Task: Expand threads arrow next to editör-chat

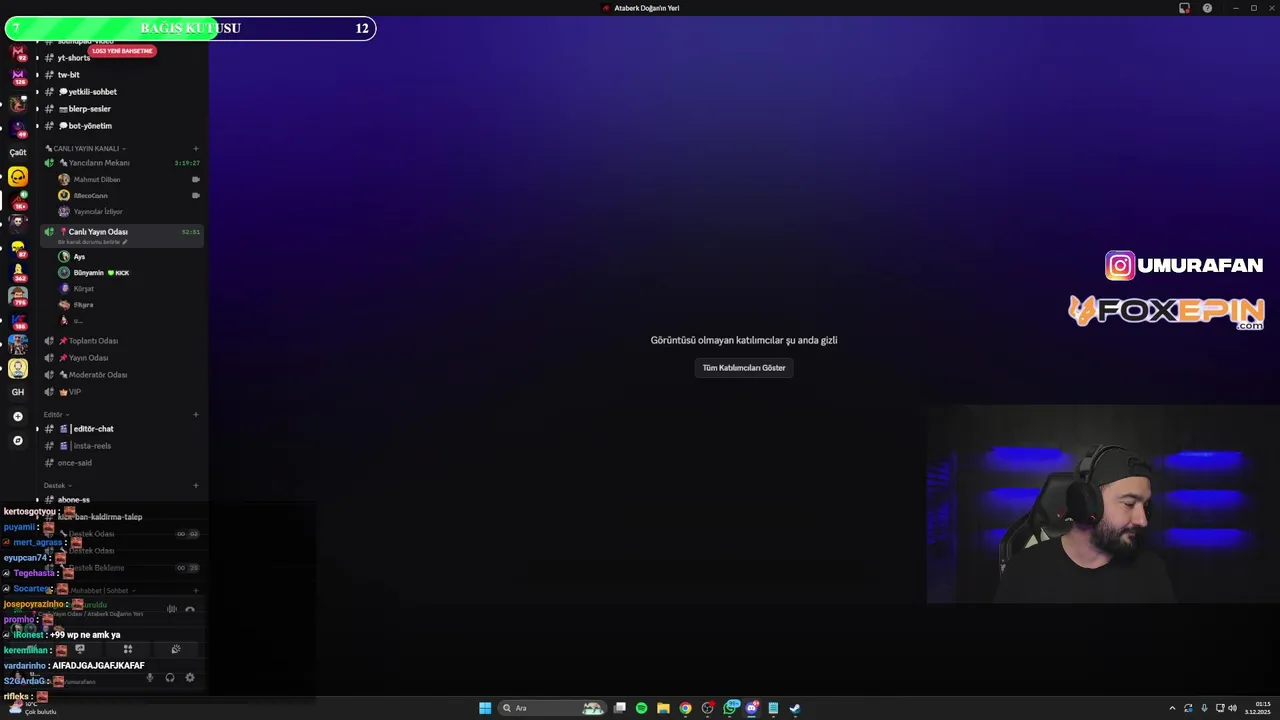Action: (37, 429)
